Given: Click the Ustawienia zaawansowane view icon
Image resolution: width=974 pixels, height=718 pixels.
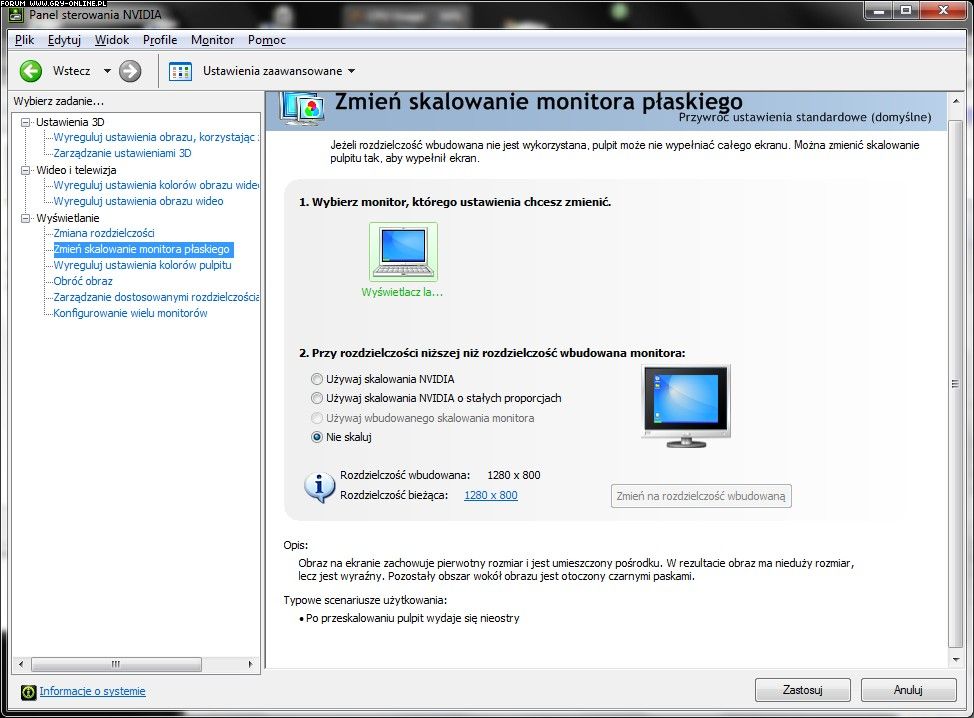Looking at the screenshot, I should tap(180, 71).
